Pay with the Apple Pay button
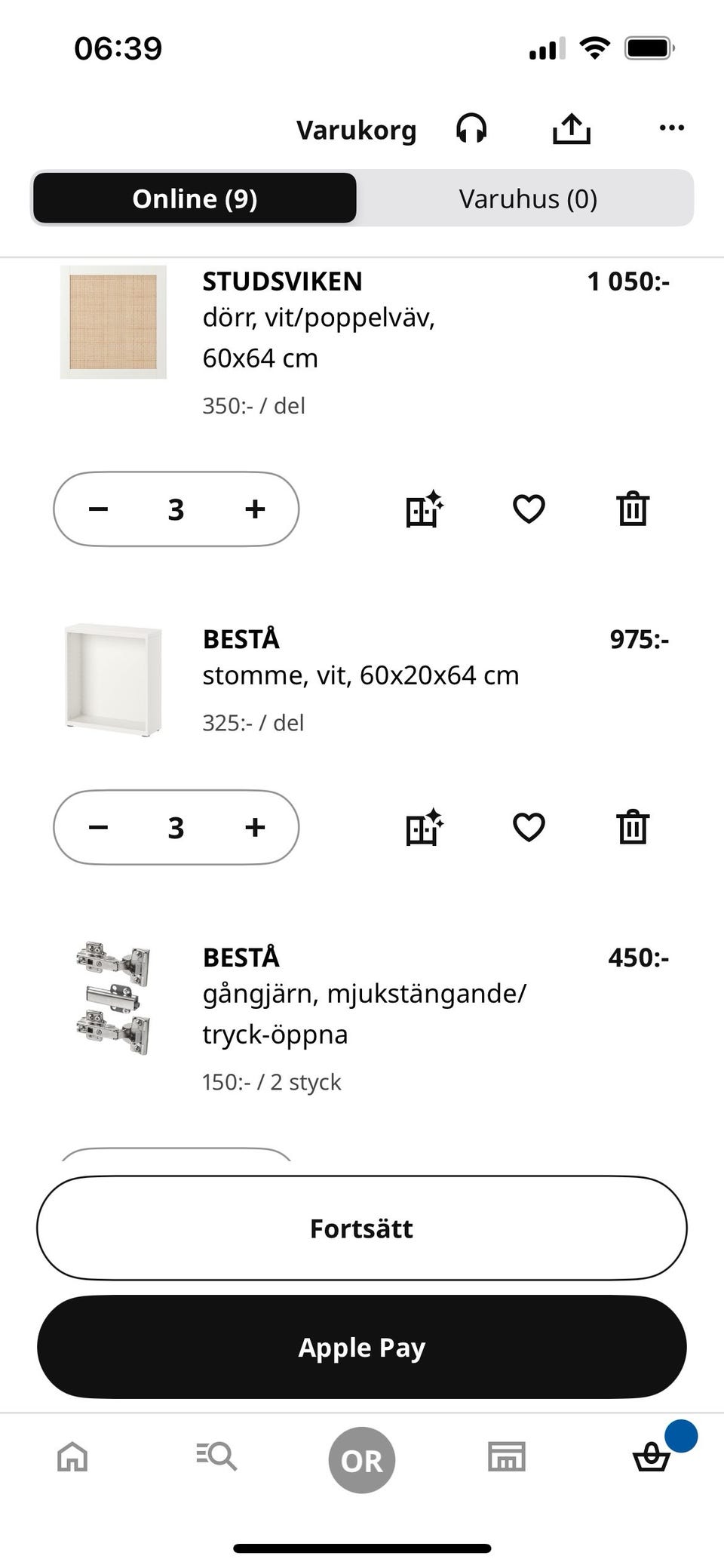This screenshot has height=1568, width=724. pos(362,1347)
